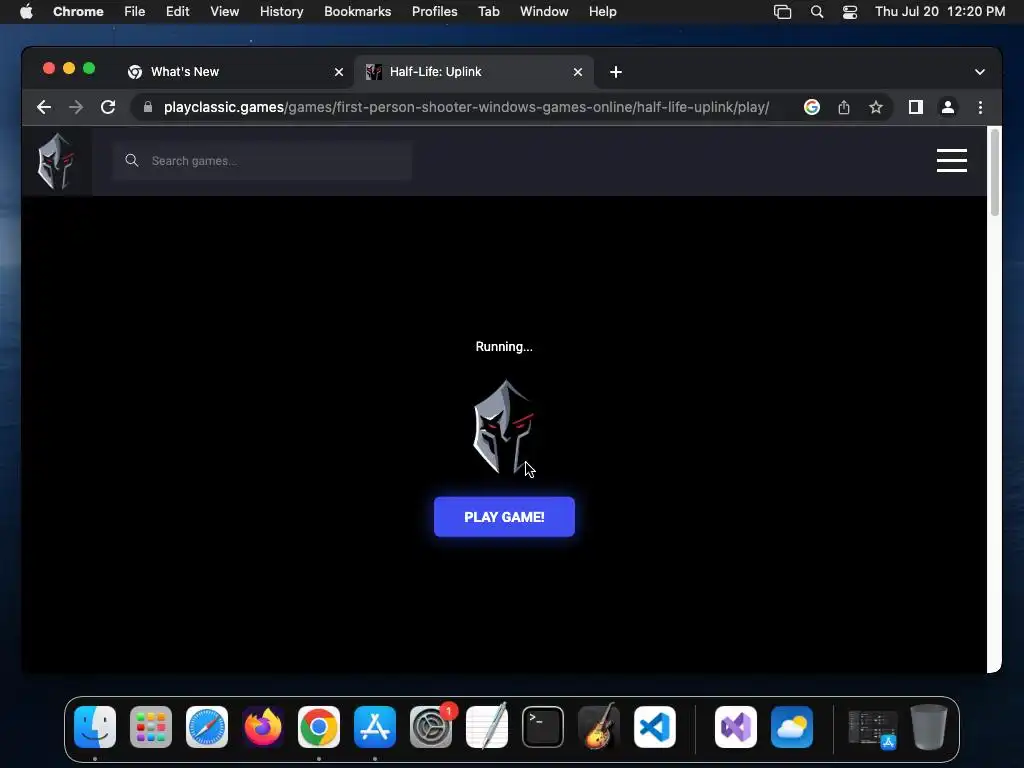Launch Visual Studio Code from the Dock
This screenshot has height=768, width=1024.
655,727
